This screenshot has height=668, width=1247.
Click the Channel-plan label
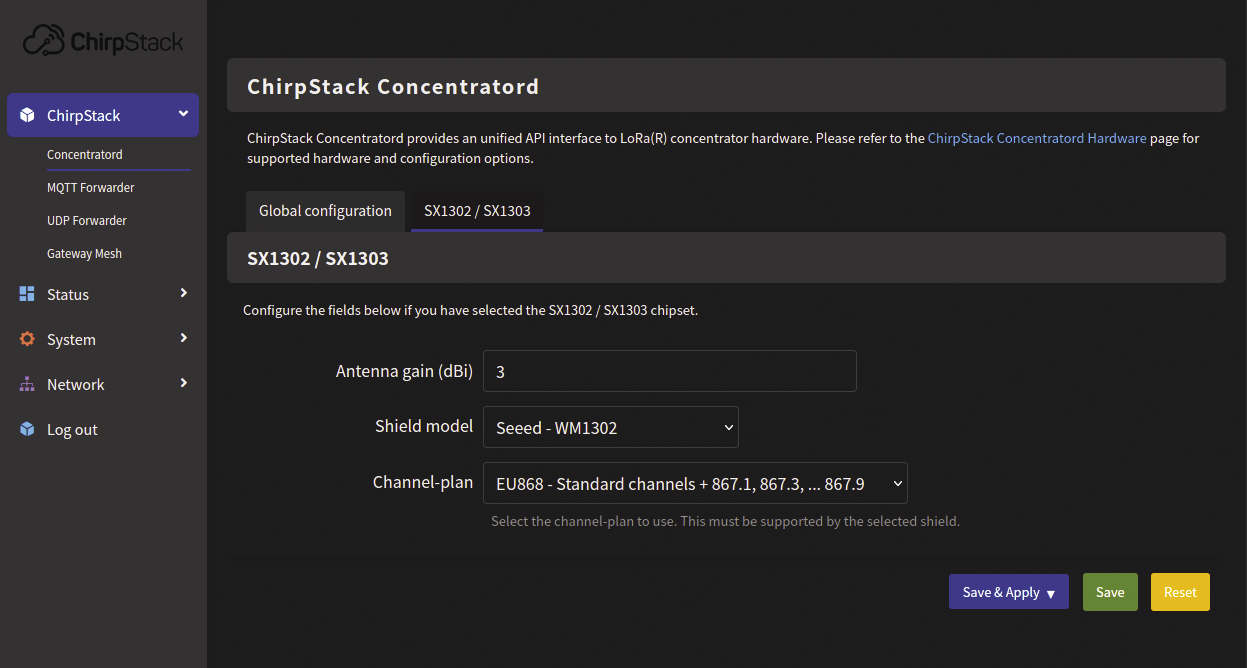click(x=423, y=482)
